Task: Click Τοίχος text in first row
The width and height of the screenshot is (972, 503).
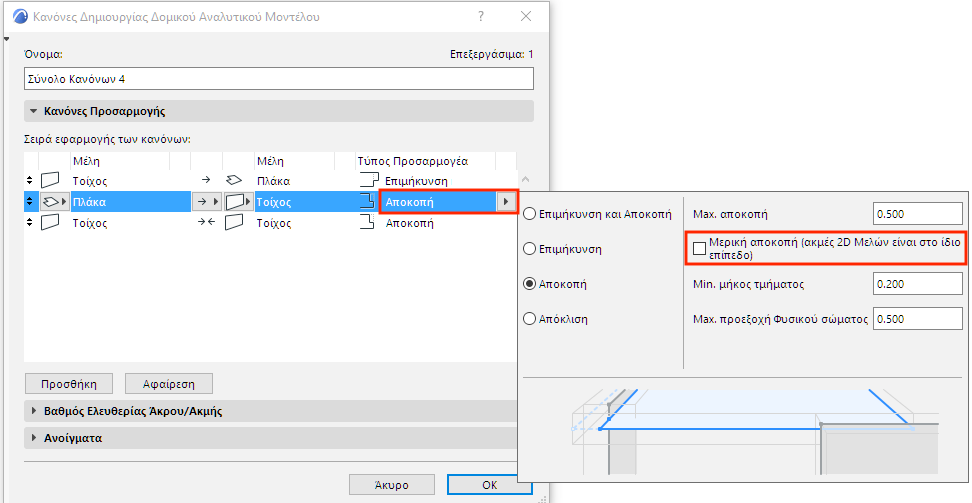Action: [90, 181]
